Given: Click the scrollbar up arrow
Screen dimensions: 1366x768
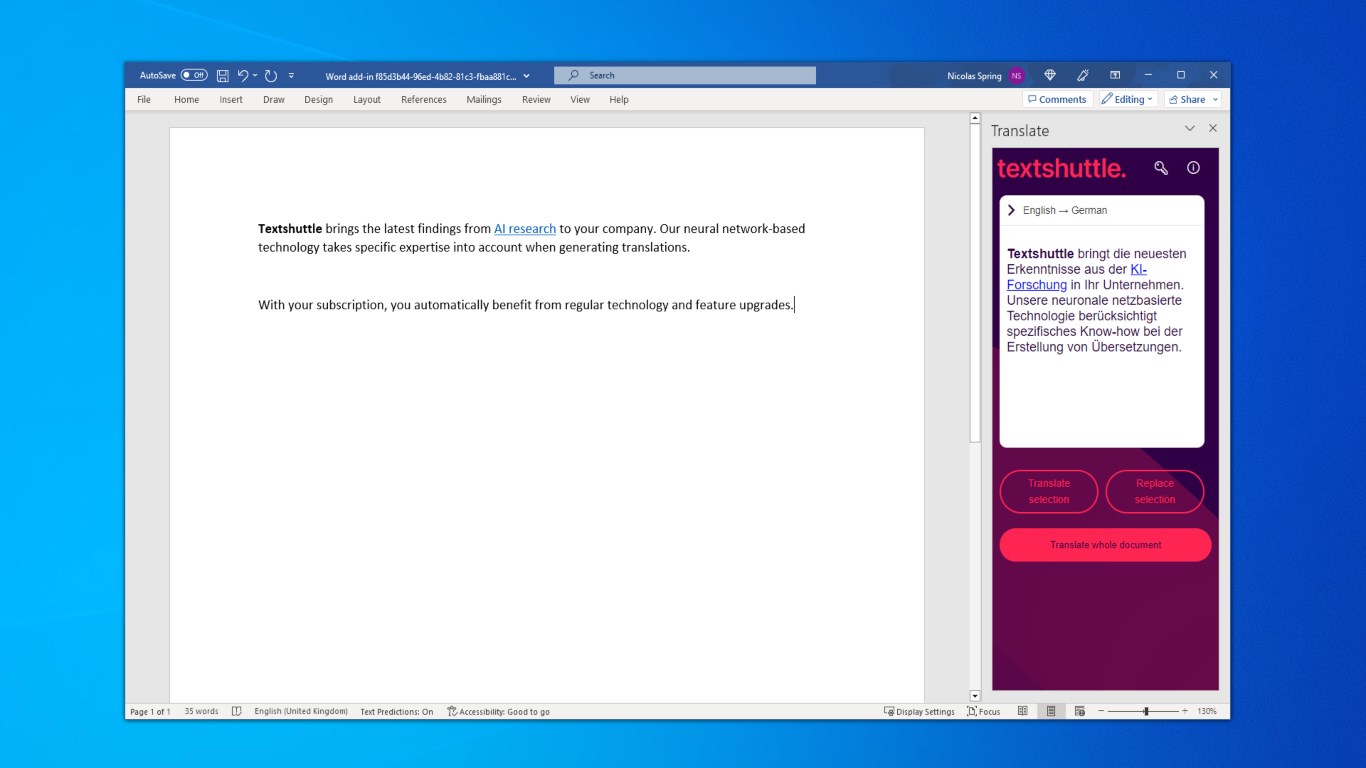Looking at the screenshot, I should [x=975, y=118].
